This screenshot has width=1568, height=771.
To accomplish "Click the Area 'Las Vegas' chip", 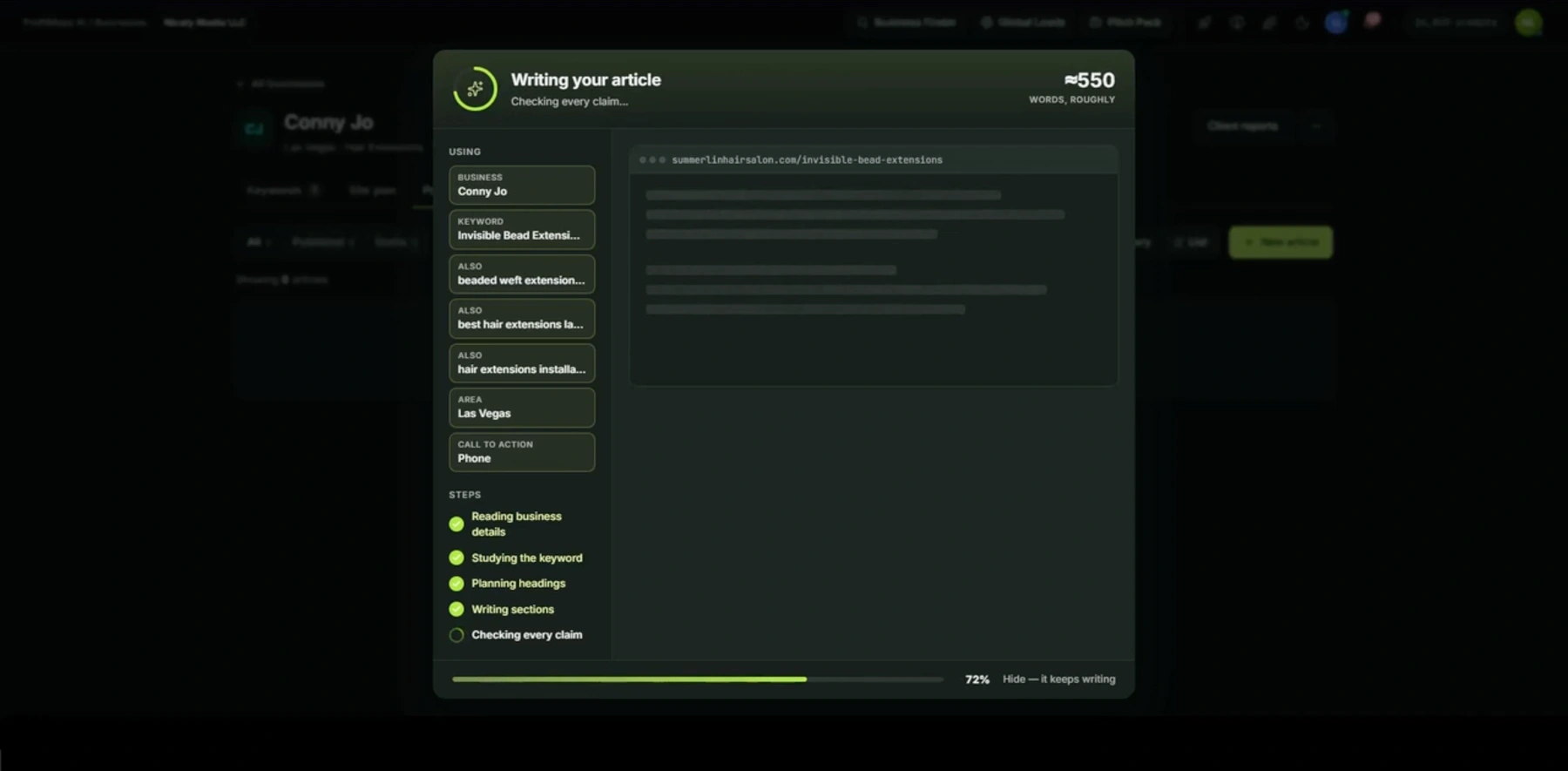I will (x=522, y=408).
